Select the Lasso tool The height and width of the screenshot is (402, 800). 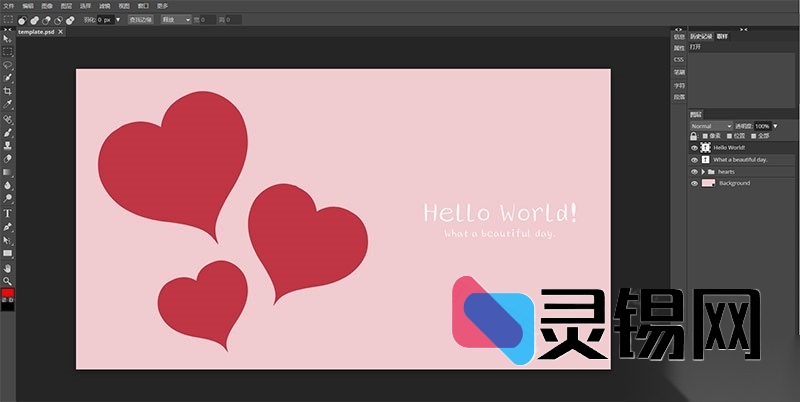pos(8,65)
